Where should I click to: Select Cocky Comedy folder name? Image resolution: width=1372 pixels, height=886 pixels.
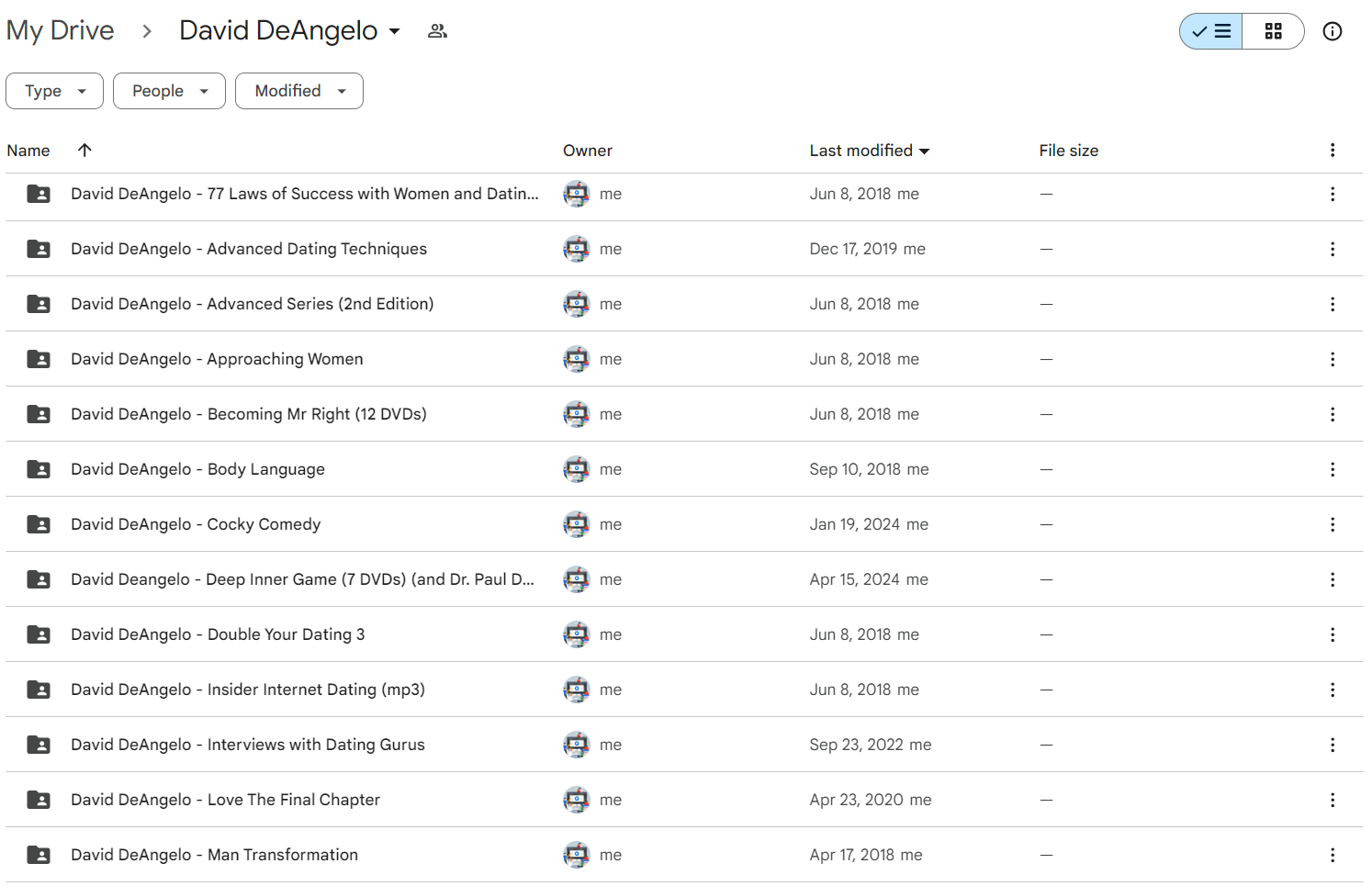click(x=196, y=524)
